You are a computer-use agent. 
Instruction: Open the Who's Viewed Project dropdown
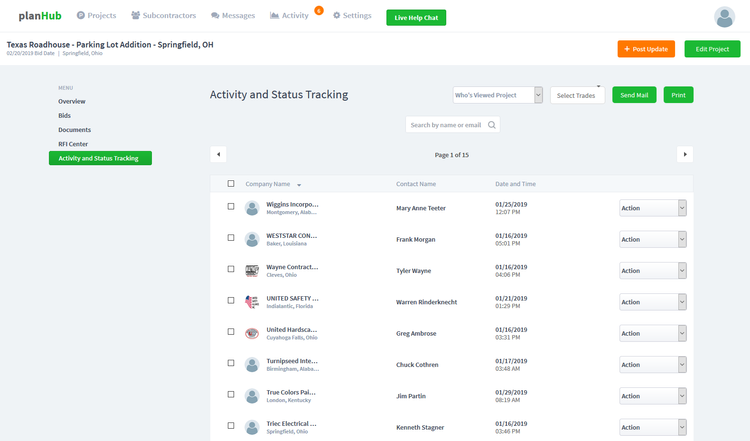[x=497, y=95]
